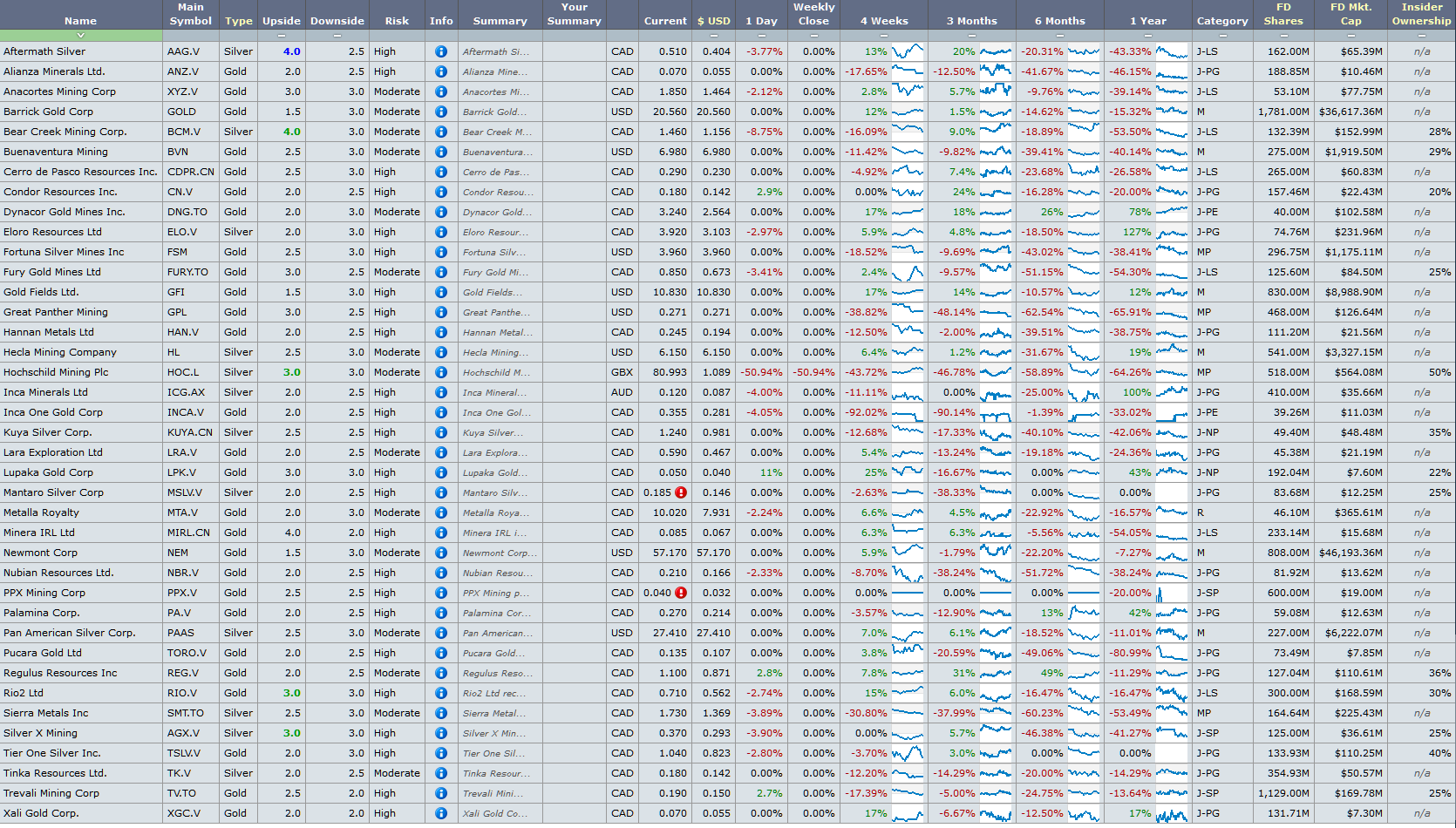
Task: Click red warning icon in PPX Mining row
Action: 681,593
